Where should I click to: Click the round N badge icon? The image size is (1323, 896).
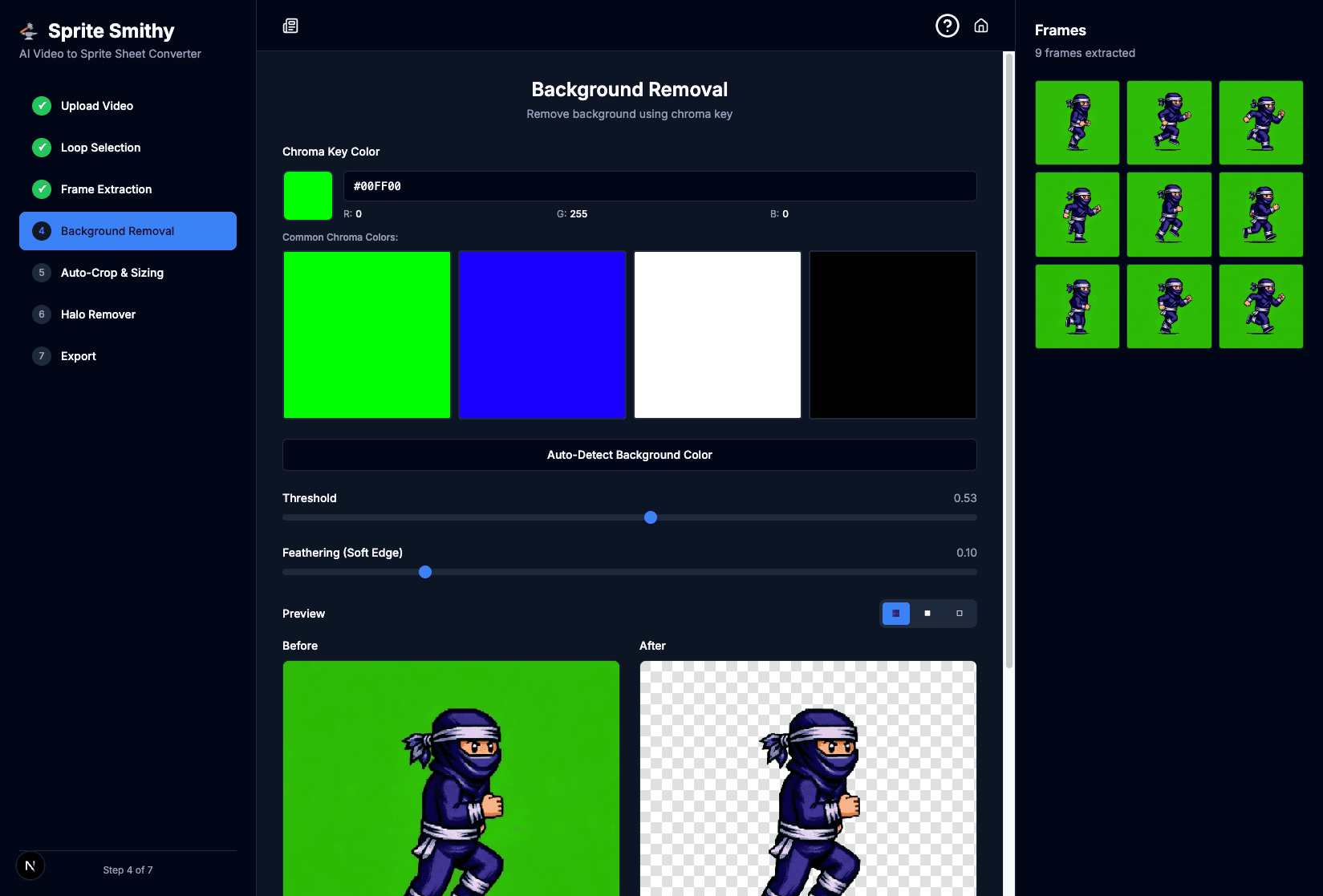(x=30, y=866)
